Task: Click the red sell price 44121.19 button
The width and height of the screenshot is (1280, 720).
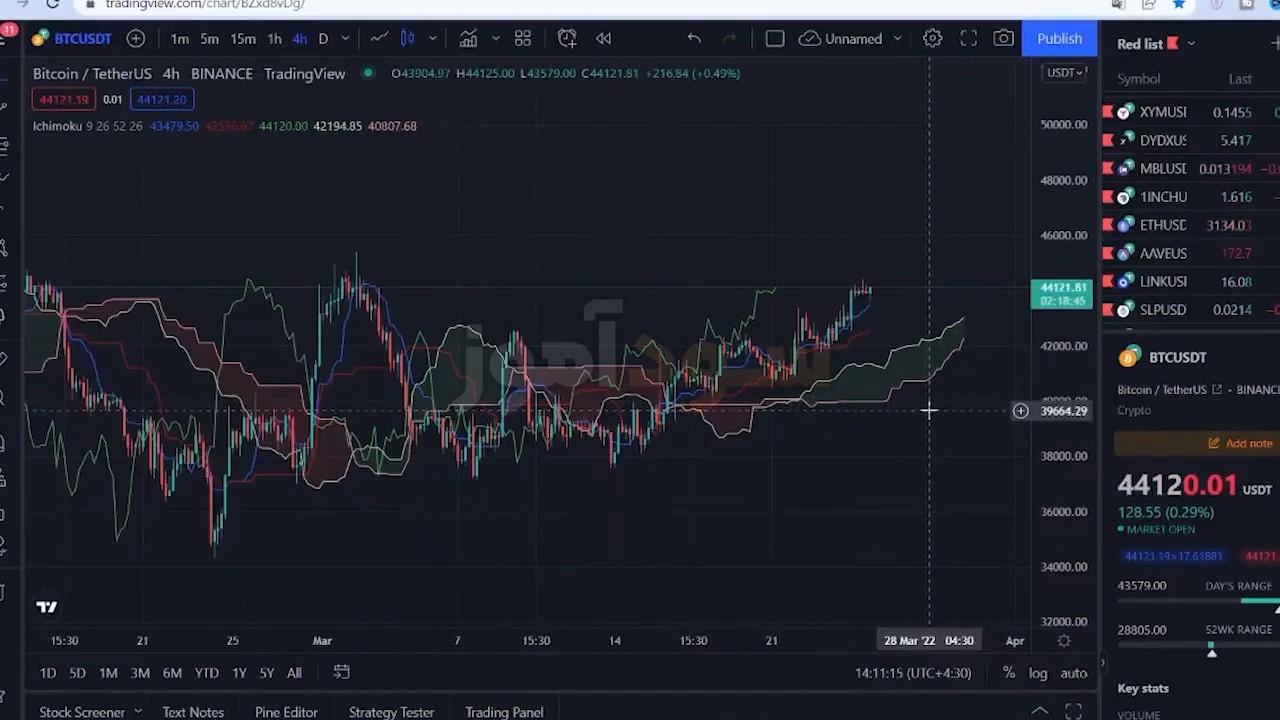Action: pos(64,99)
